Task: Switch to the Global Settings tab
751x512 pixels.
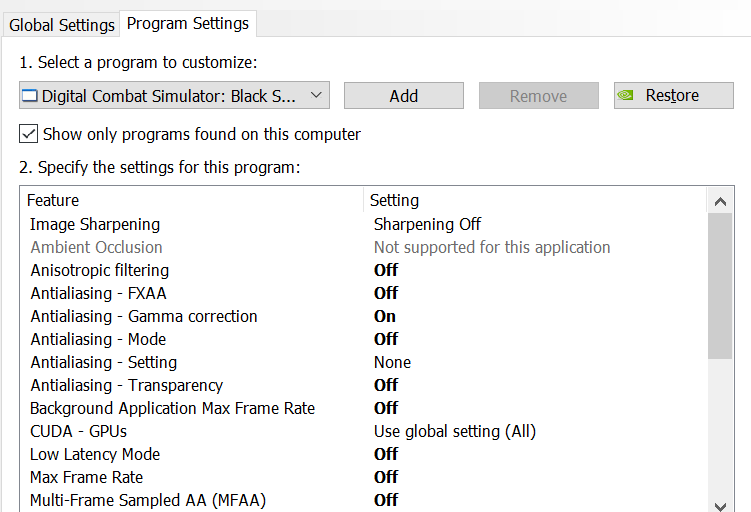Action: tap(62, 25)
